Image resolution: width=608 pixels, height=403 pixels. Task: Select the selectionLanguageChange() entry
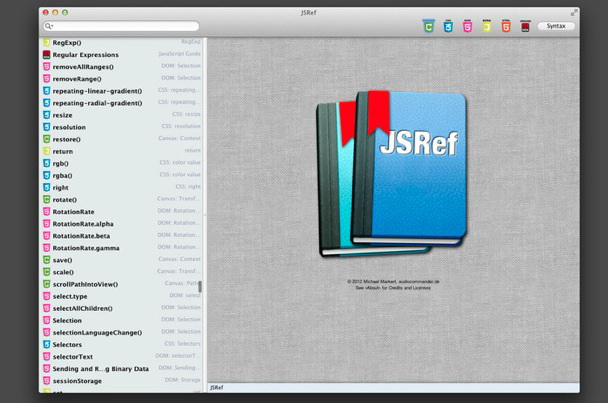click(121, 332)
